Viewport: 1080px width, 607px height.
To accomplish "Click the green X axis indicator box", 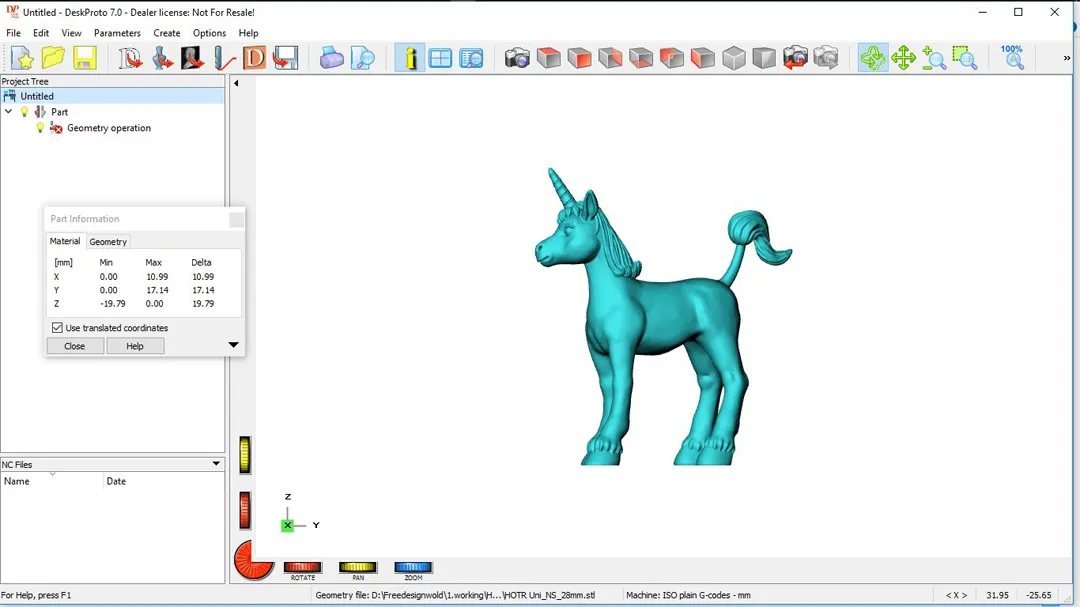I will pyautogui.click(x=287, y=525).
